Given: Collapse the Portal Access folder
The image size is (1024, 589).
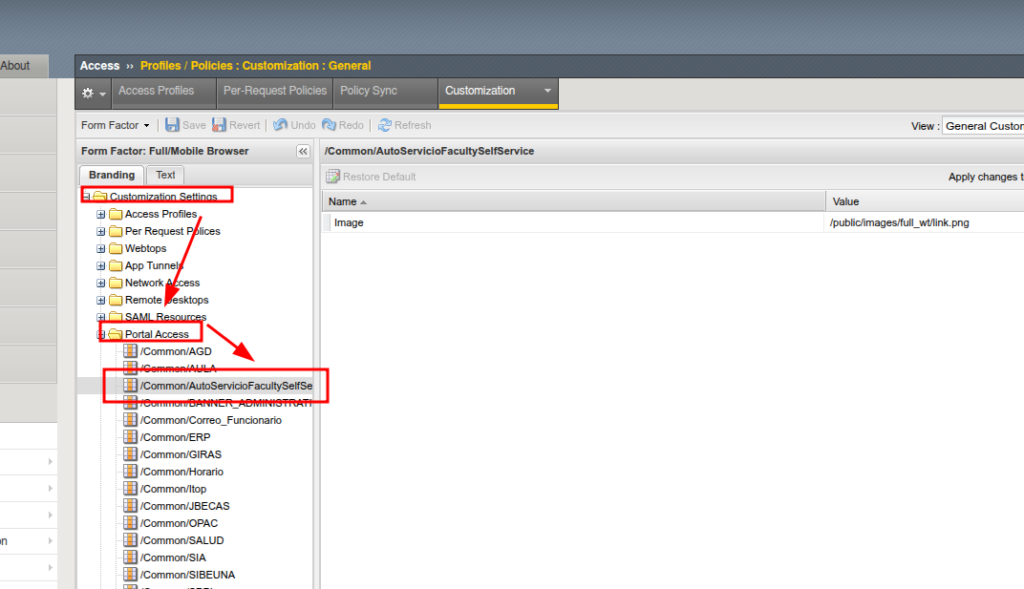Looking at the screenshot, I should pyautogui.click(x=101, y=334).
